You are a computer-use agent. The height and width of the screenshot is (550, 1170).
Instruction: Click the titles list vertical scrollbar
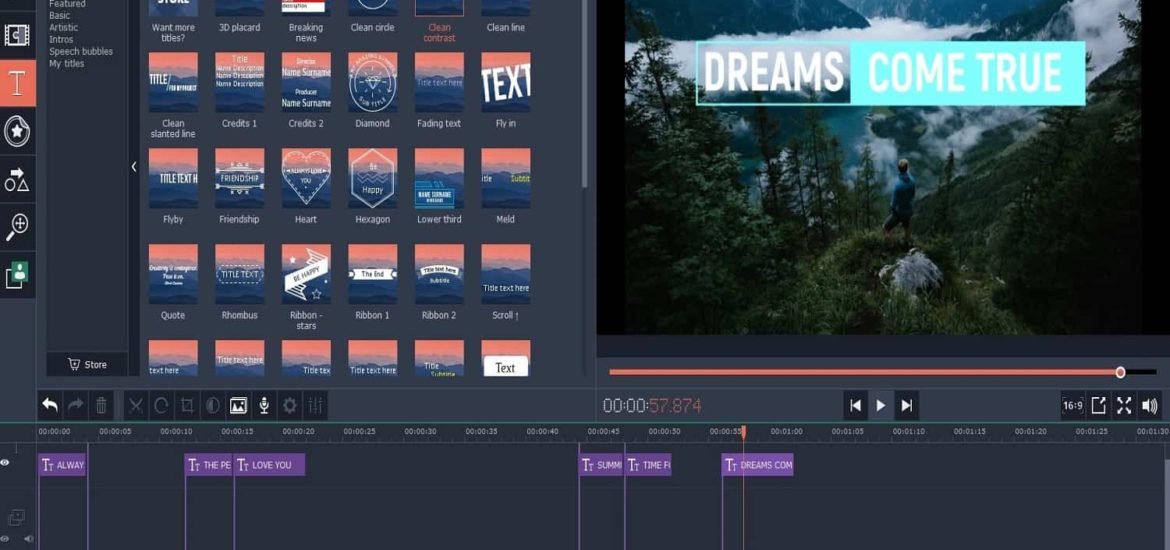pos(584,93)
